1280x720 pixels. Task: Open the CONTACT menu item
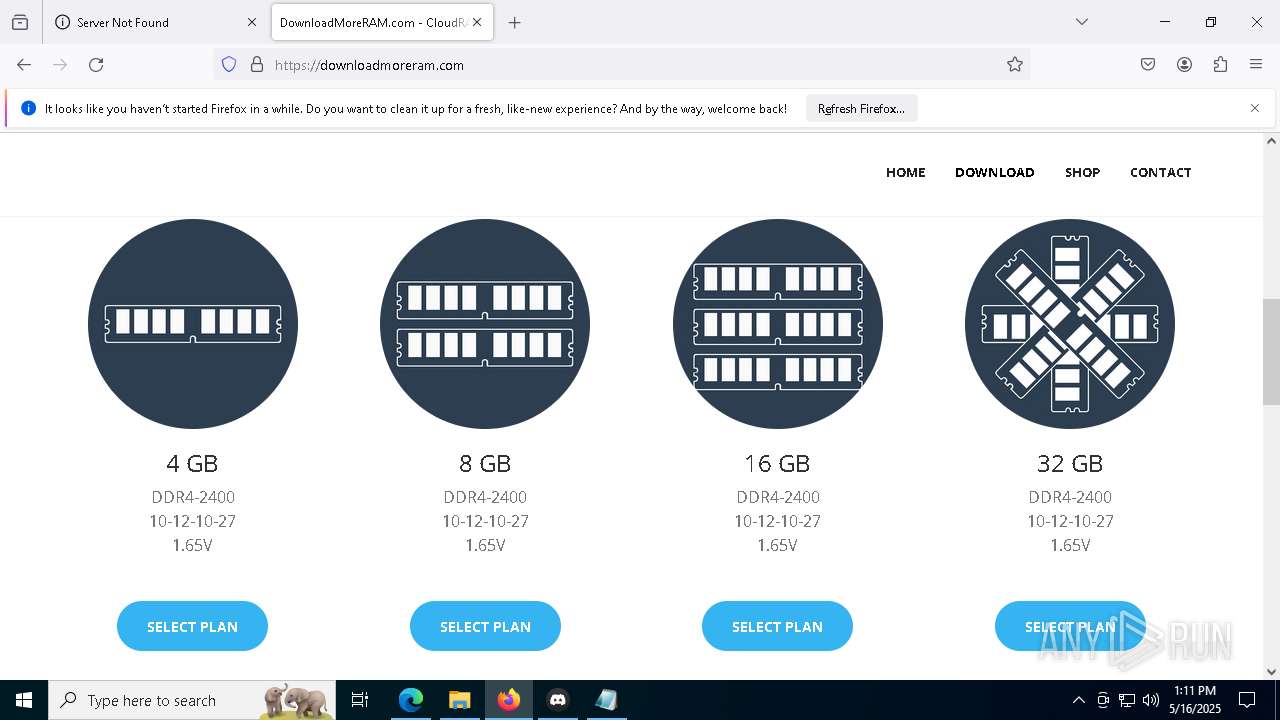coord(1161,172)
